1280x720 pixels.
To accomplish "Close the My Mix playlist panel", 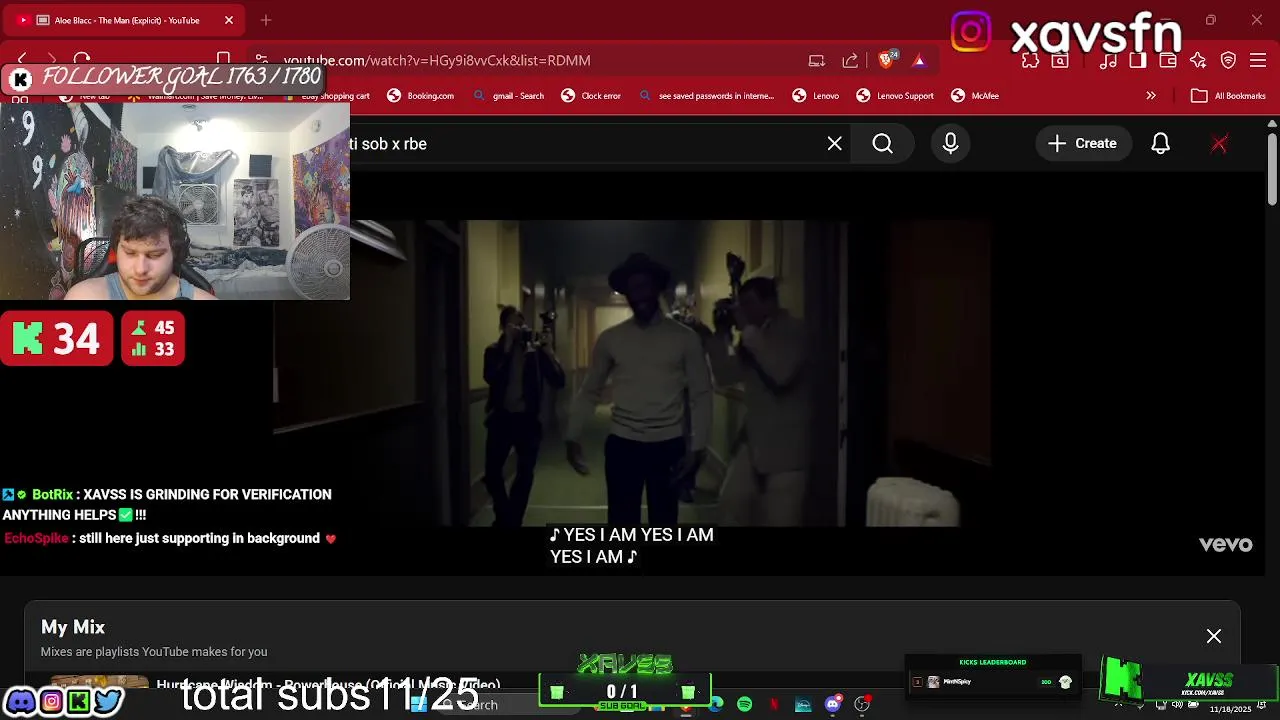I will pyautogui.click(x=1213, y=636).
